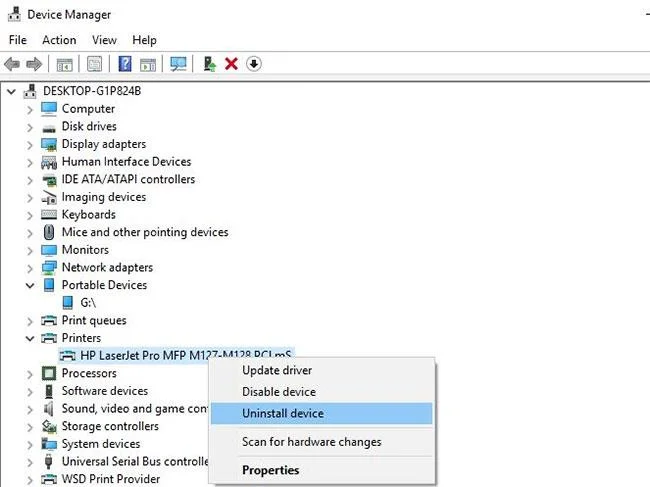The image size is (650, 487).
Task: Click the Keyboards category icon
Action: coord(49,215)
